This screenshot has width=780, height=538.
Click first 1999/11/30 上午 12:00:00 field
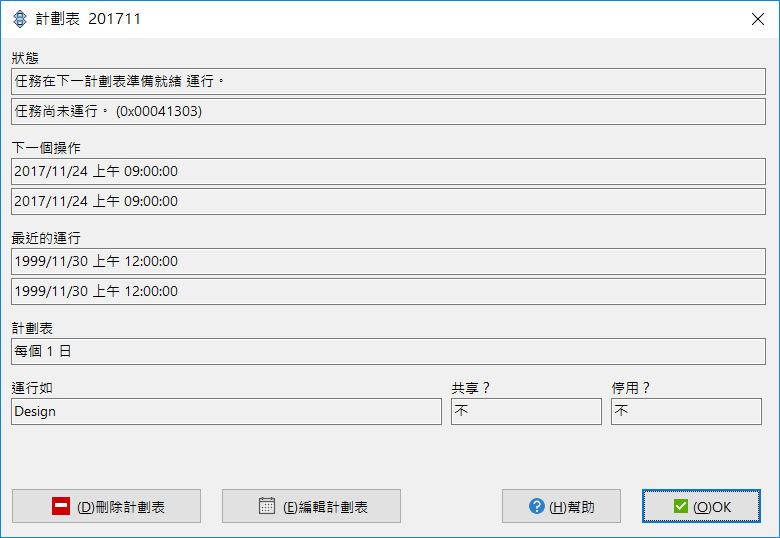388,262
